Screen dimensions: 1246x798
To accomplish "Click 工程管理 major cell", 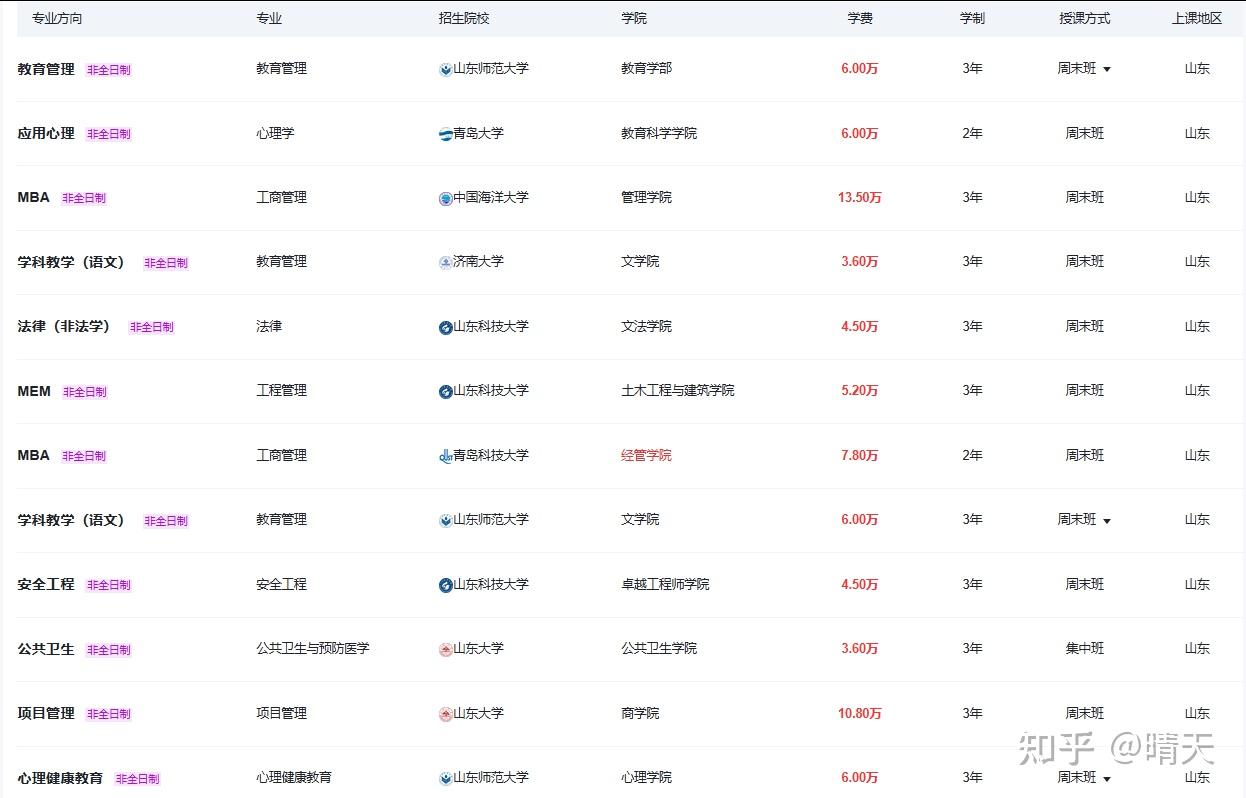I will (x=281, y=391).
